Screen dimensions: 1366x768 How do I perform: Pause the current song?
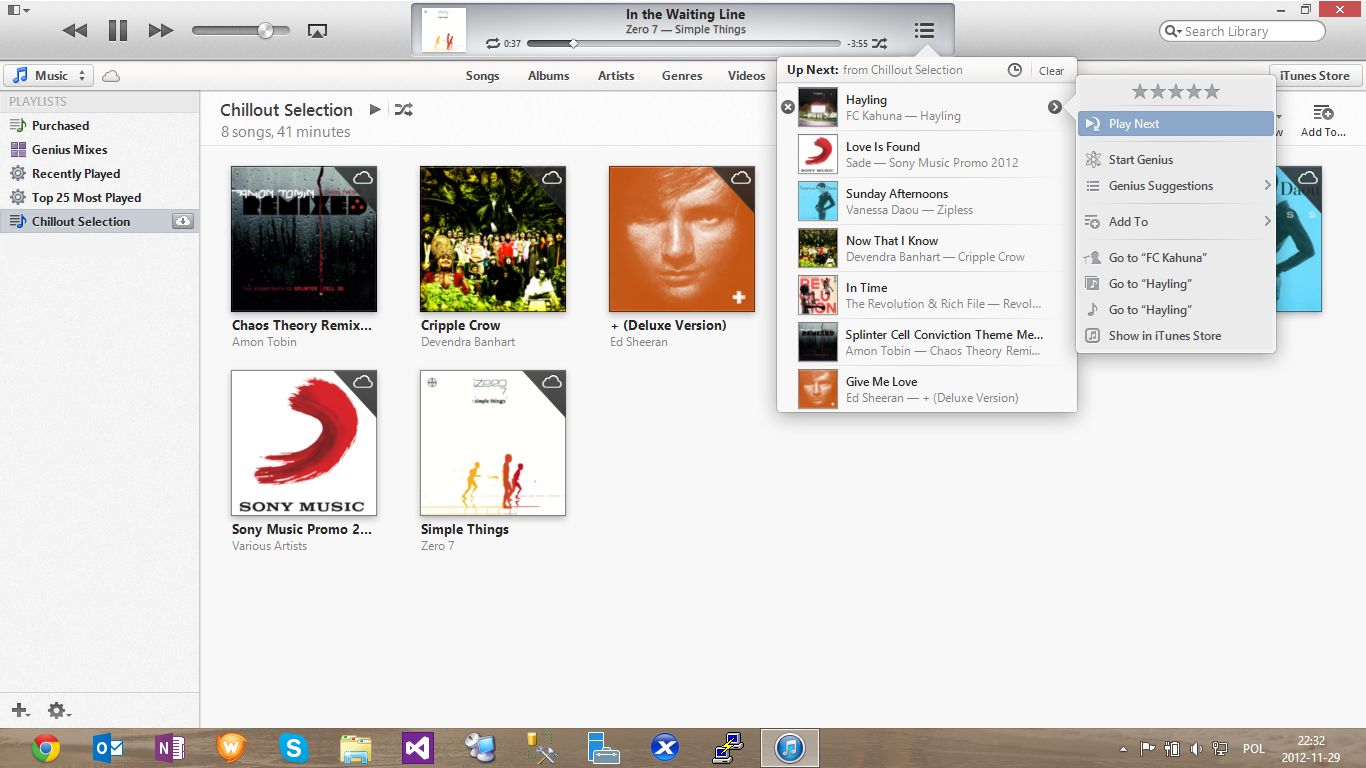tap(118, 31)
